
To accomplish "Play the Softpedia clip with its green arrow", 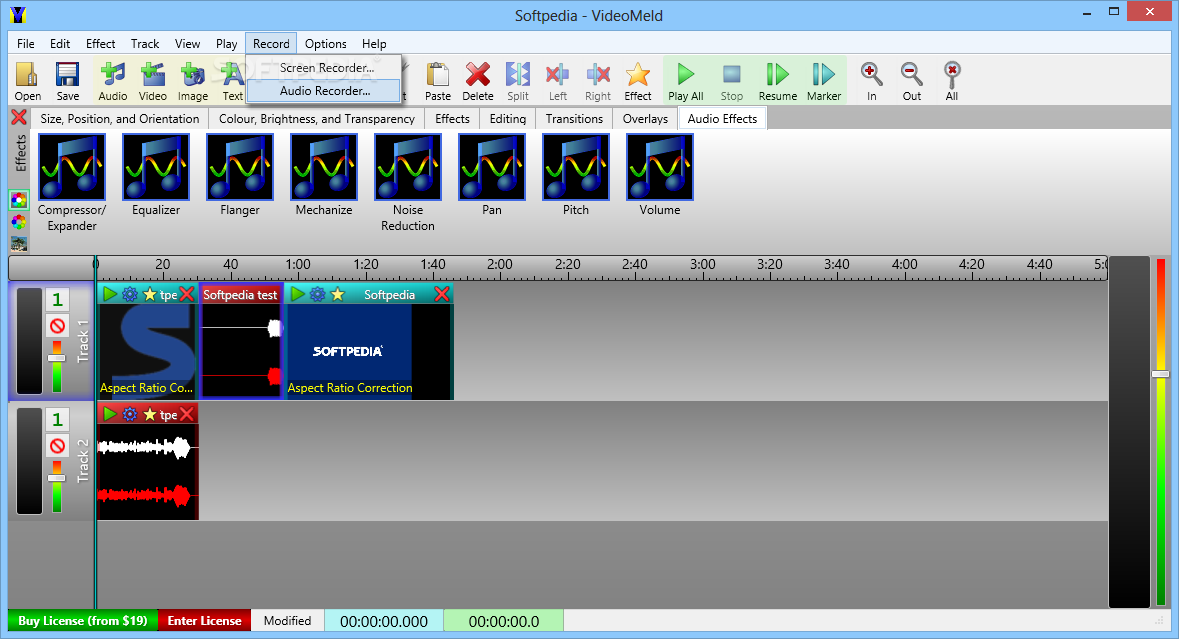I will 298,294.
